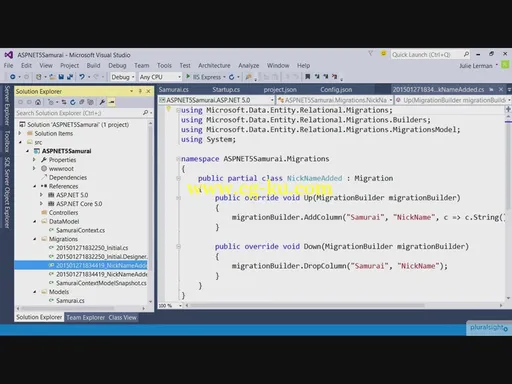This screenshot has height=384, width=512.
Task: Refresh Solution Explorer with the circular arrow
Action: pos(73,102)
